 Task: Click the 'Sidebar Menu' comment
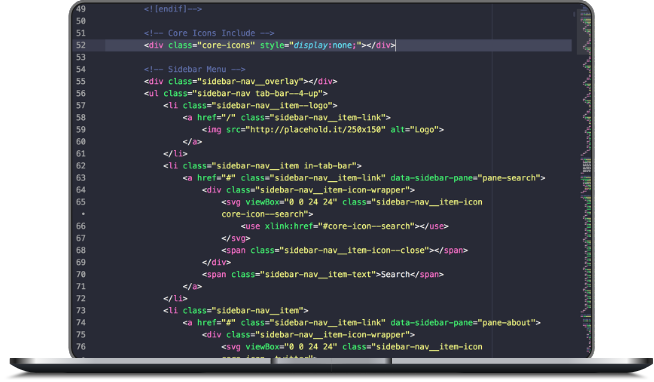coord(194,69)
